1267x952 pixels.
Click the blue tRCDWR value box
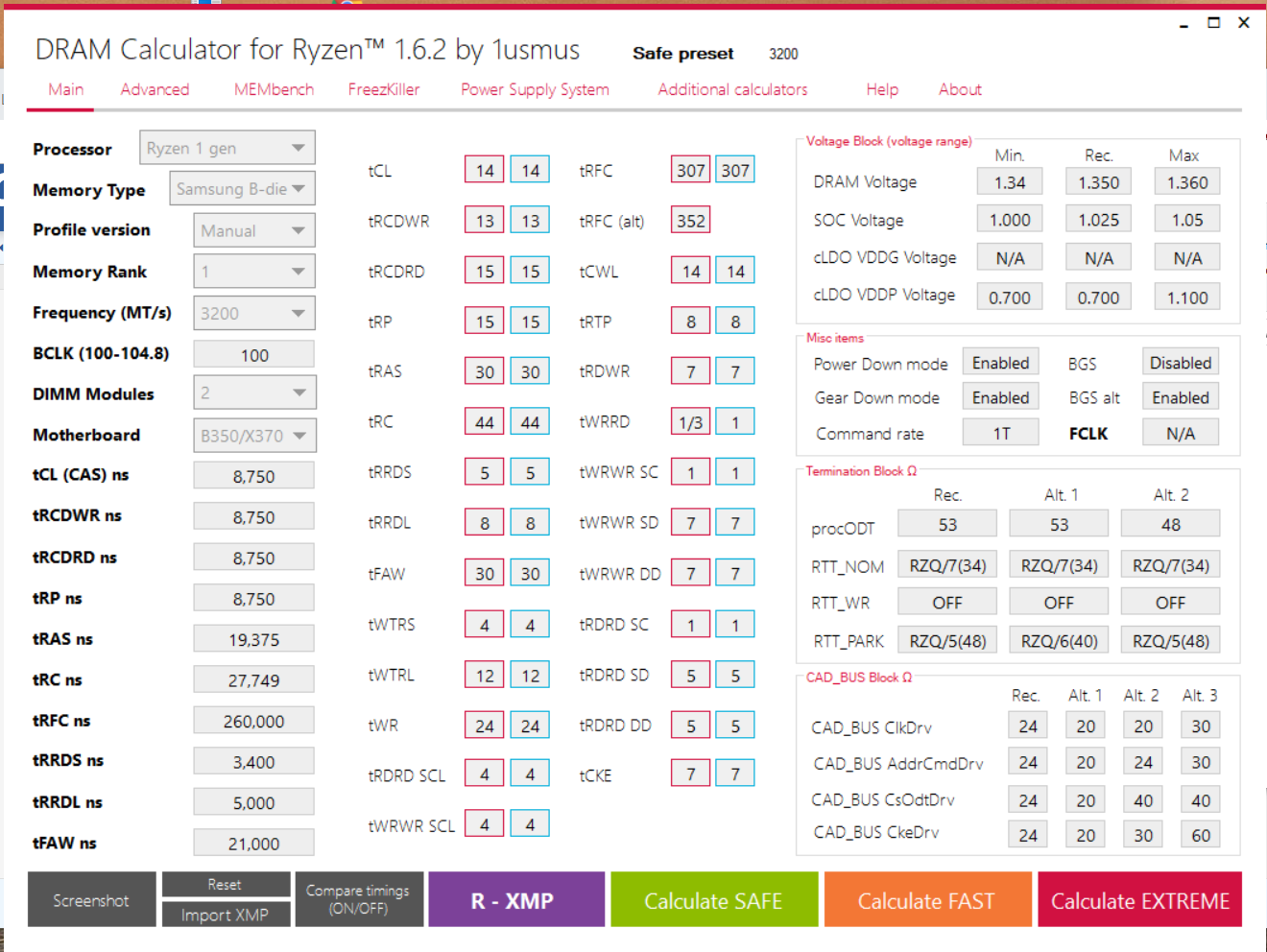530,220
